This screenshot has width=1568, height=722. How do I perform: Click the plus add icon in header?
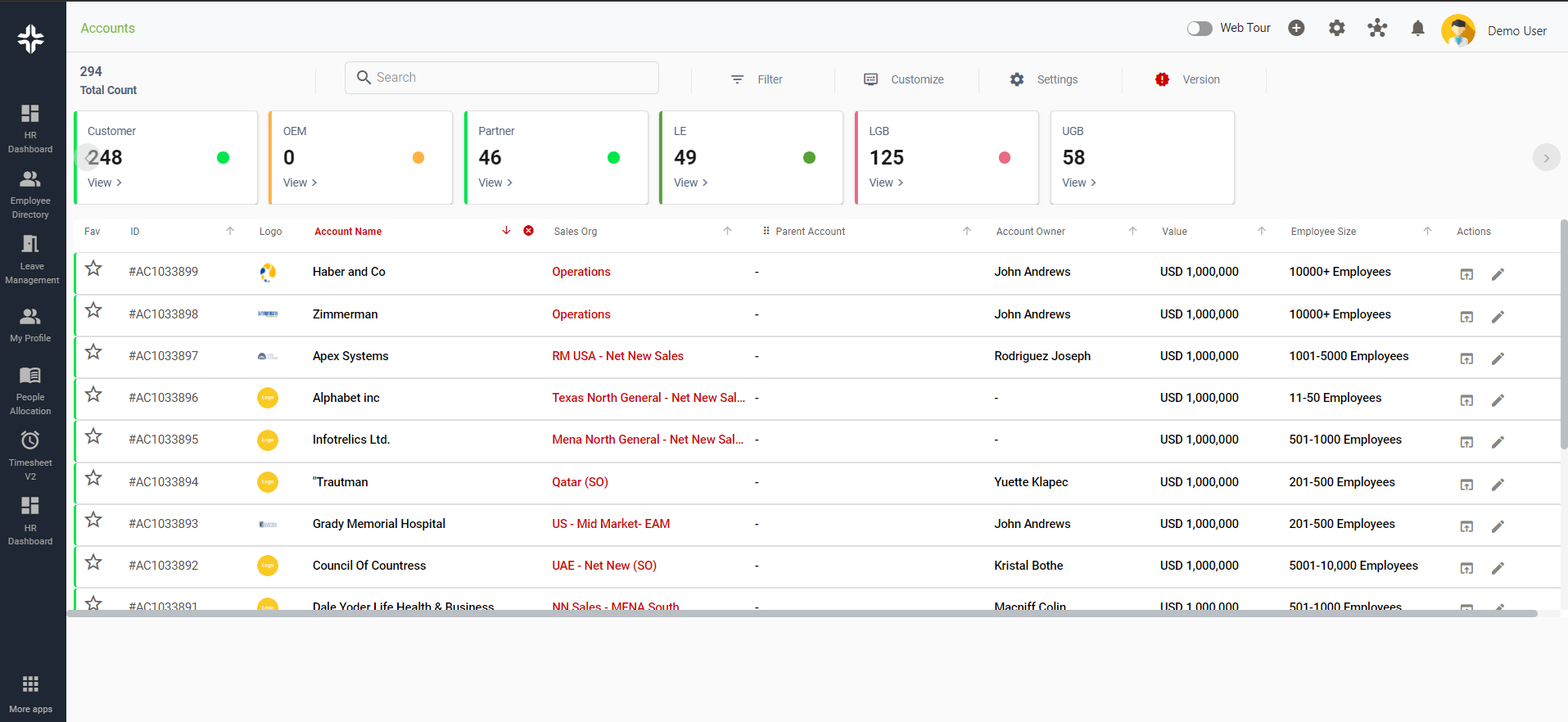pos(1296,29)
